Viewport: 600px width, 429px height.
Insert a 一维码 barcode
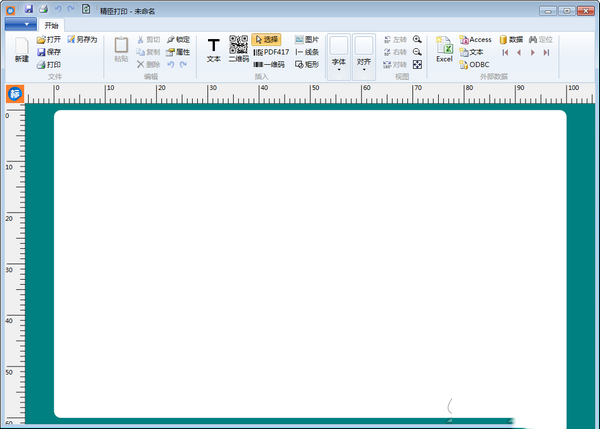(x=269, y=65)
